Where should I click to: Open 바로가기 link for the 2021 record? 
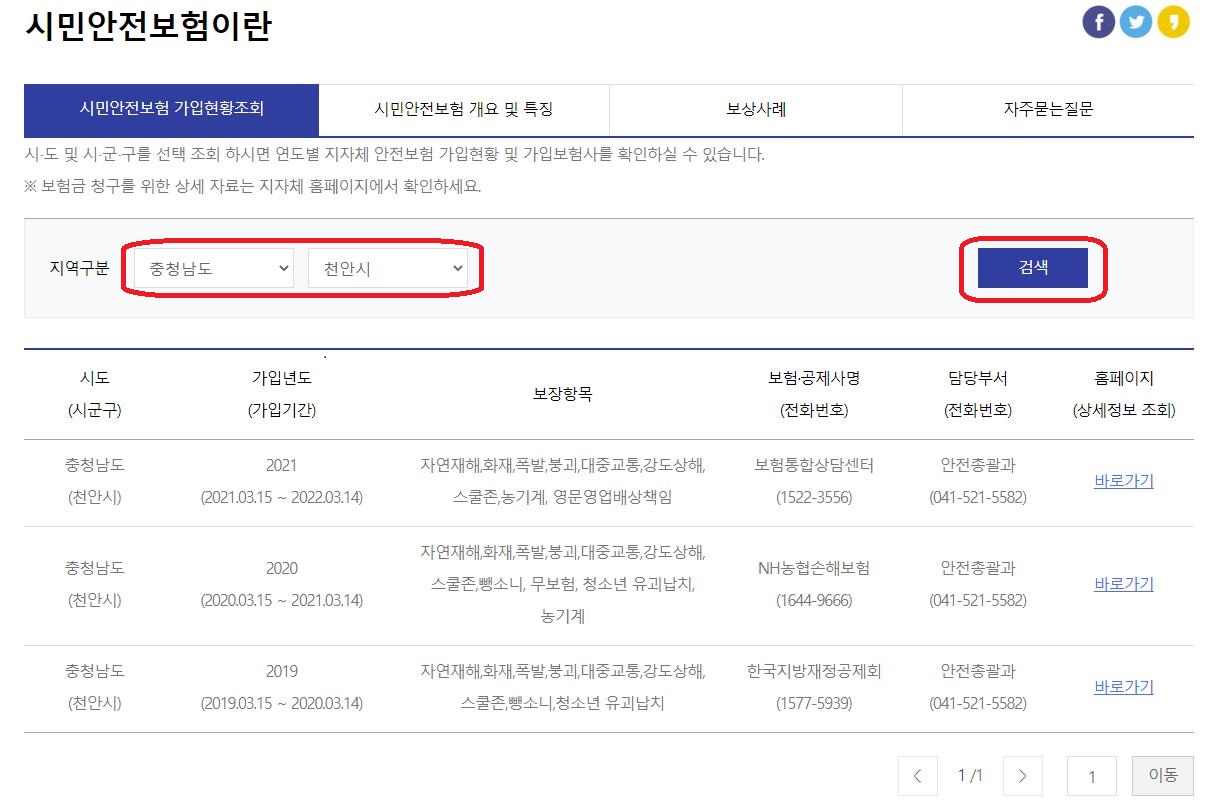click(x=1126, y=481)
